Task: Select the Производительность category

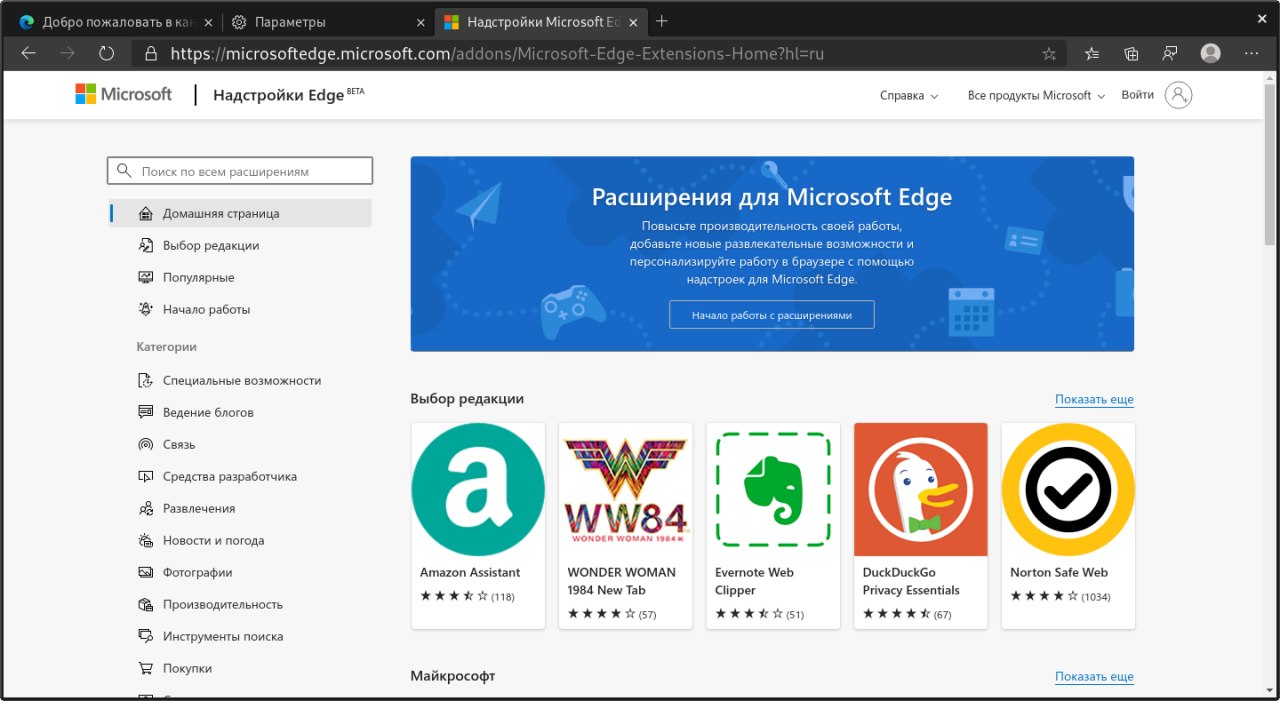Action: [240, 604]
